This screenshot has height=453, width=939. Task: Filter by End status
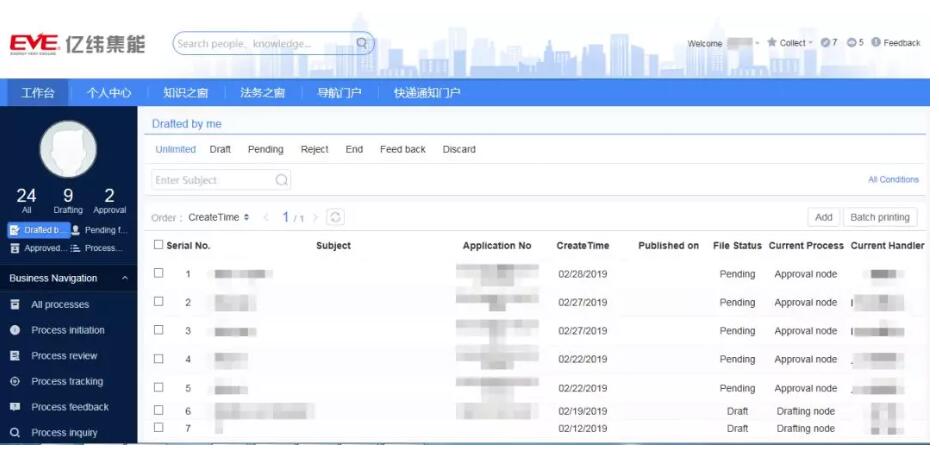[x=354, y=149]
